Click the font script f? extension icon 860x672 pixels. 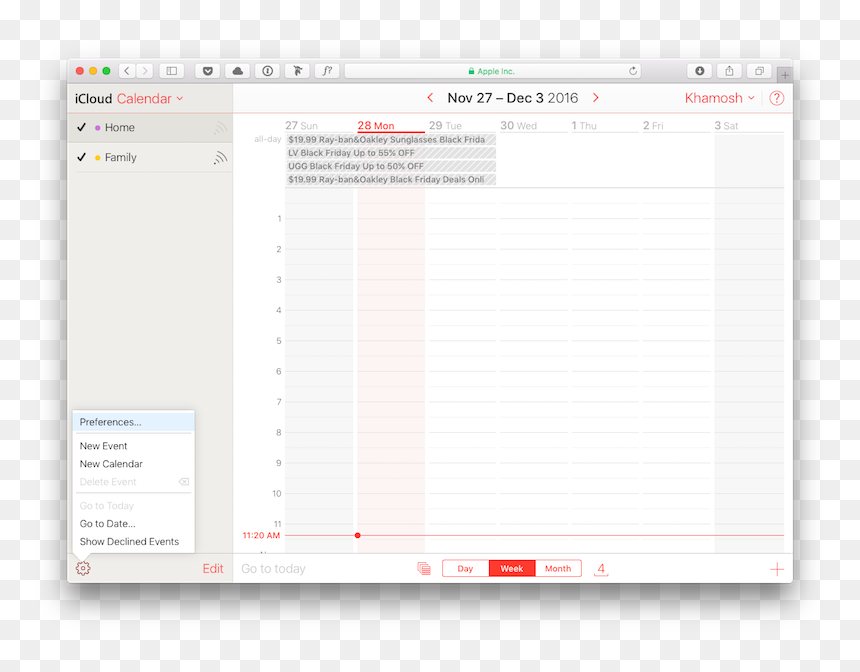[x=327, y=71]
